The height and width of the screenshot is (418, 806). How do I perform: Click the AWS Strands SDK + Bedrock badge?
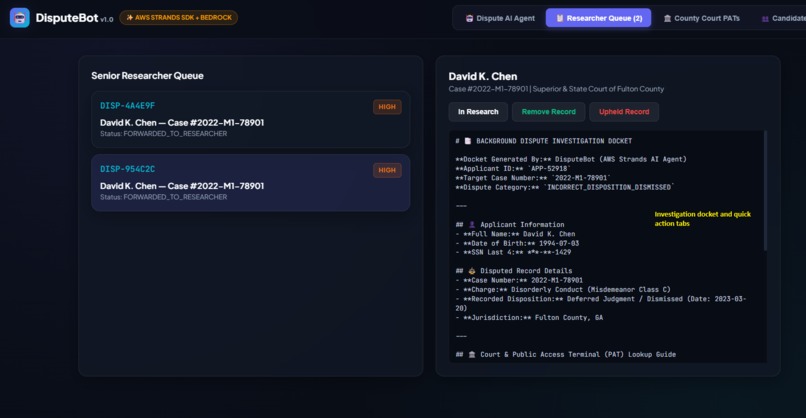tap(178, 17)
